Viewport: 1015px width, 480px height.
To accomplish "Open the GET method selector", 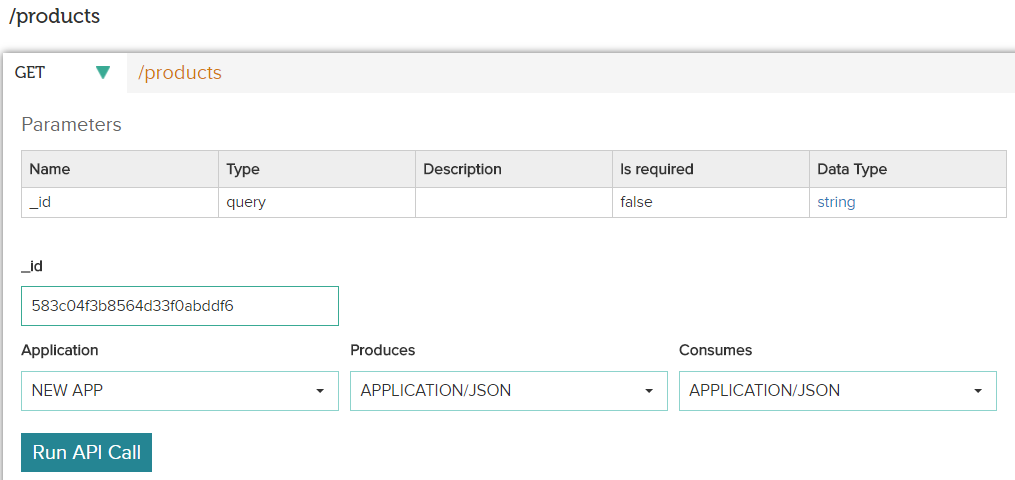I will coord(64,72).
